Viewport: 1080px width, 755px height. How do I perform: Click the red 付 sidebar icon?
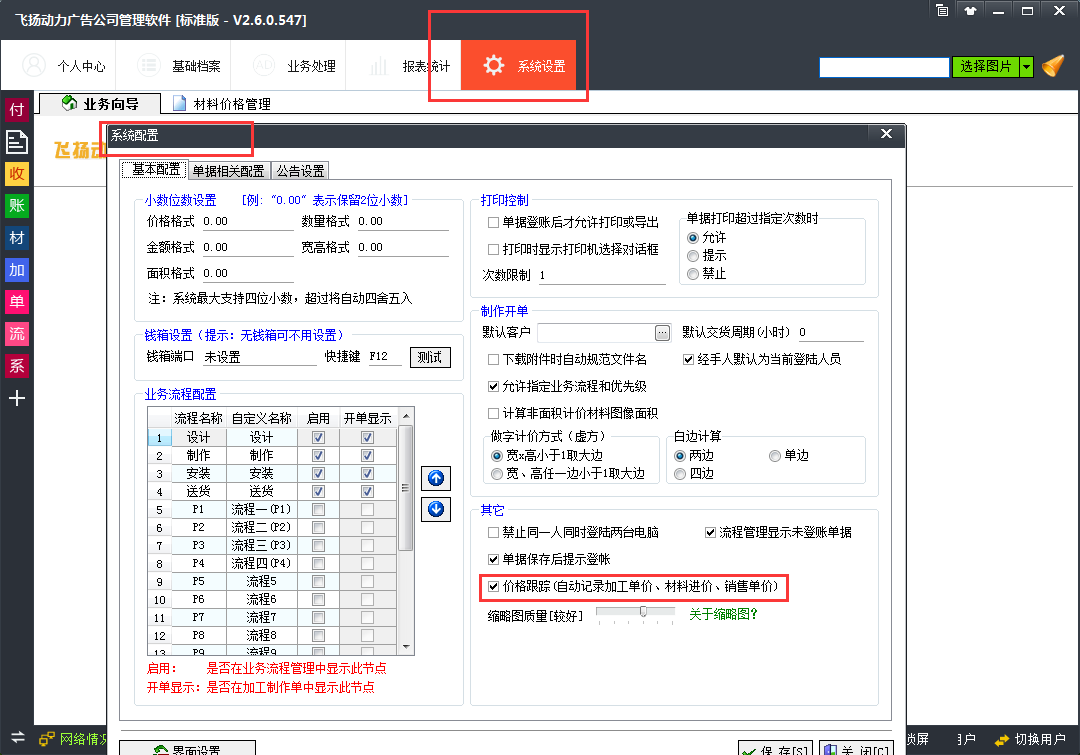17,109
